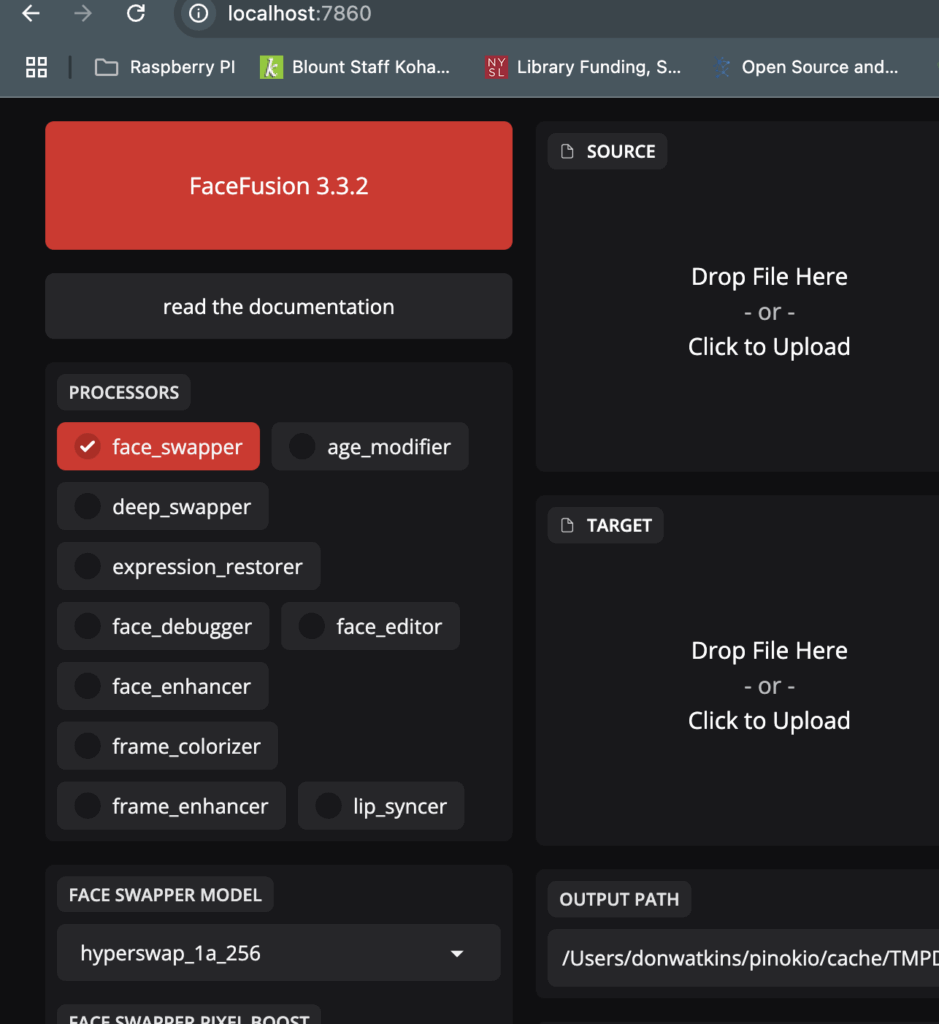Screen dimensions: 939x1024
Task: Click the FACE SWAPPER MODEL label
Action: click(165, 895)
